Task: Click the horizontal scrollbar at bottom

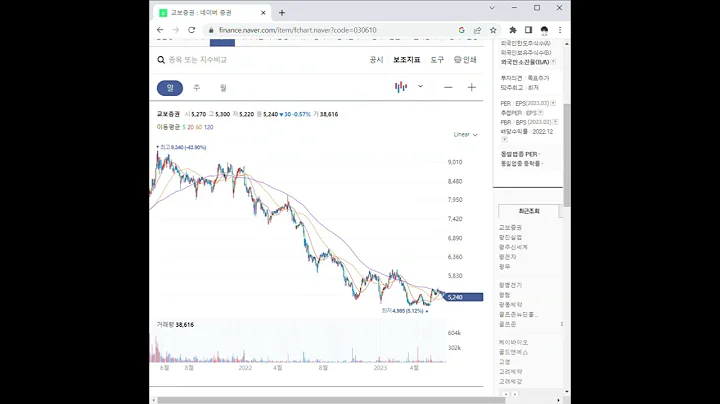Action: tap(331, 400)
